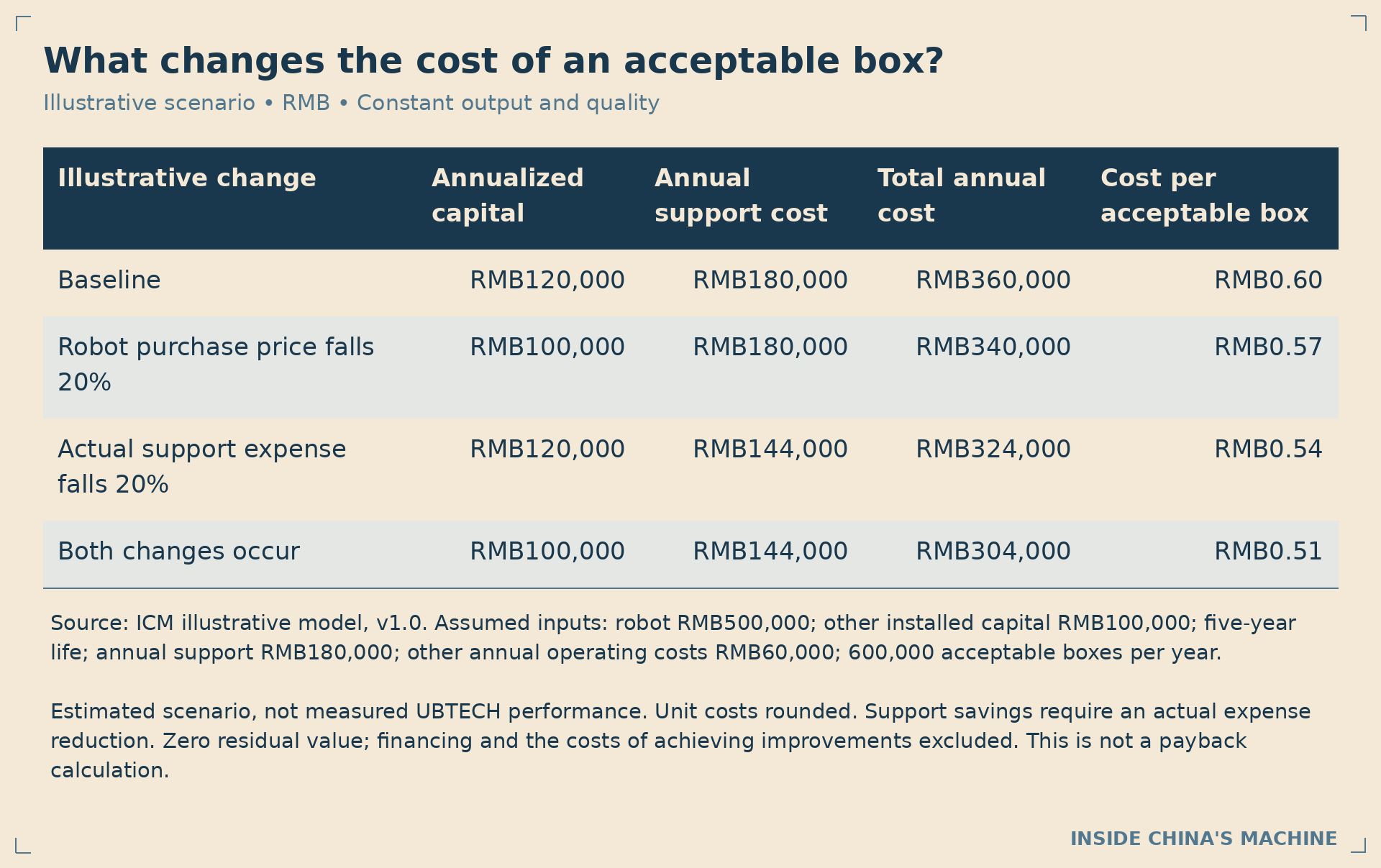Click the RMB324,000 total annual cost cell

point(993,449)
